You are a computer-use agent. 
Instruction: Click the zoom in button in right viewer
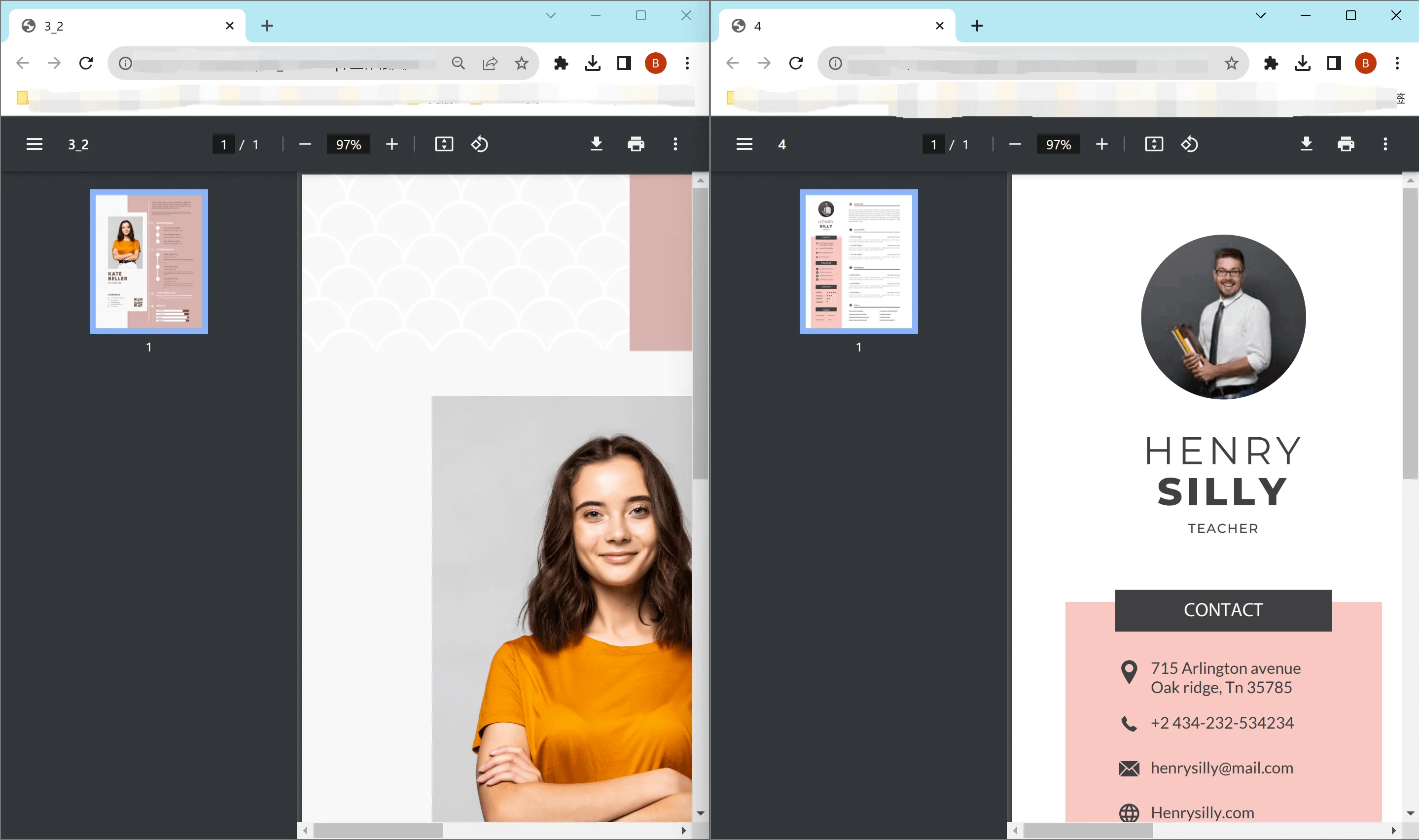(x=1101, y=144)
